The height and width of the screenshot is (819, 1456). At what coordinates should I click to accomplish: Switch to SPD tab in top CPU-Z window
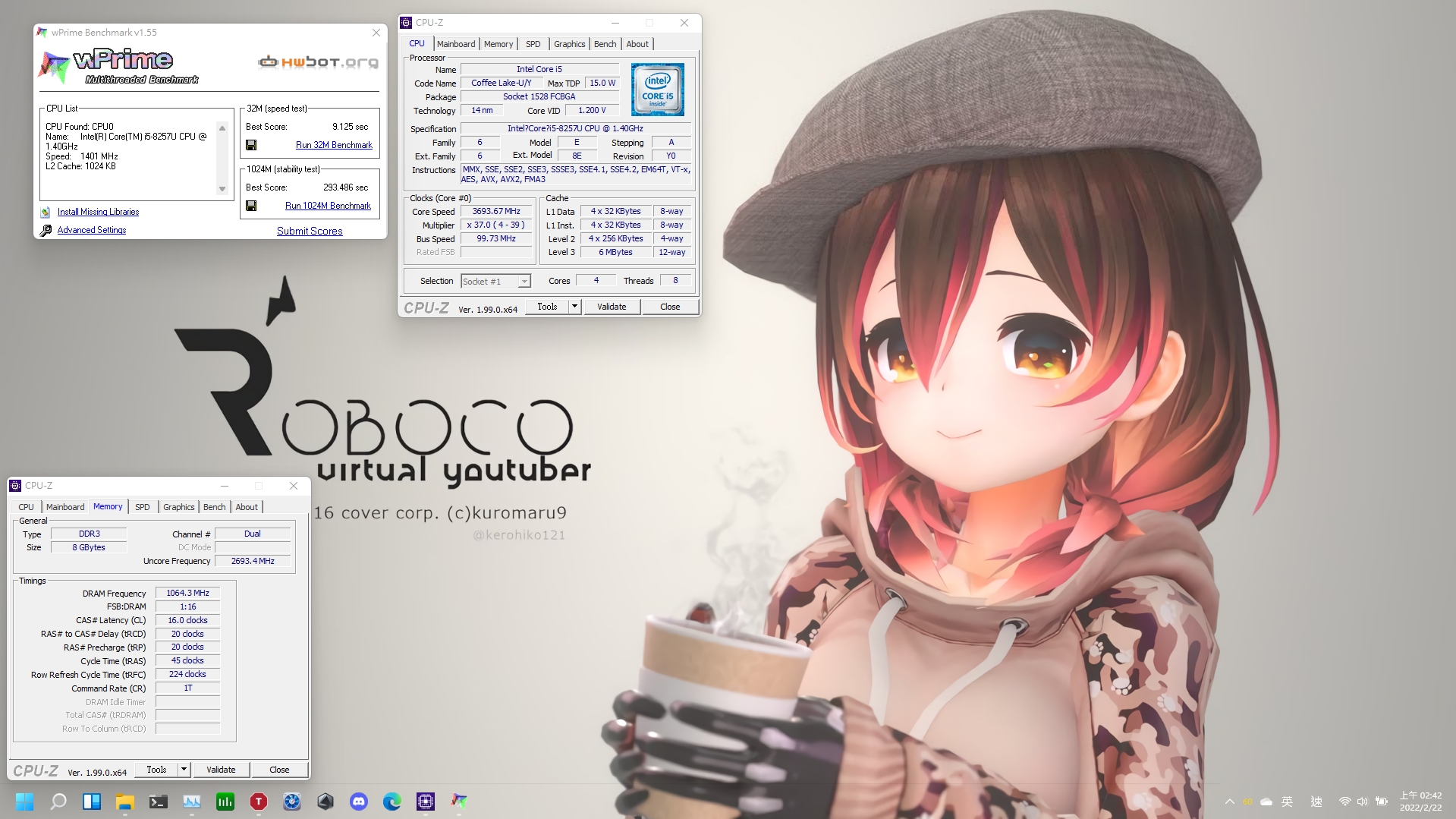click(x=533, y=44)
